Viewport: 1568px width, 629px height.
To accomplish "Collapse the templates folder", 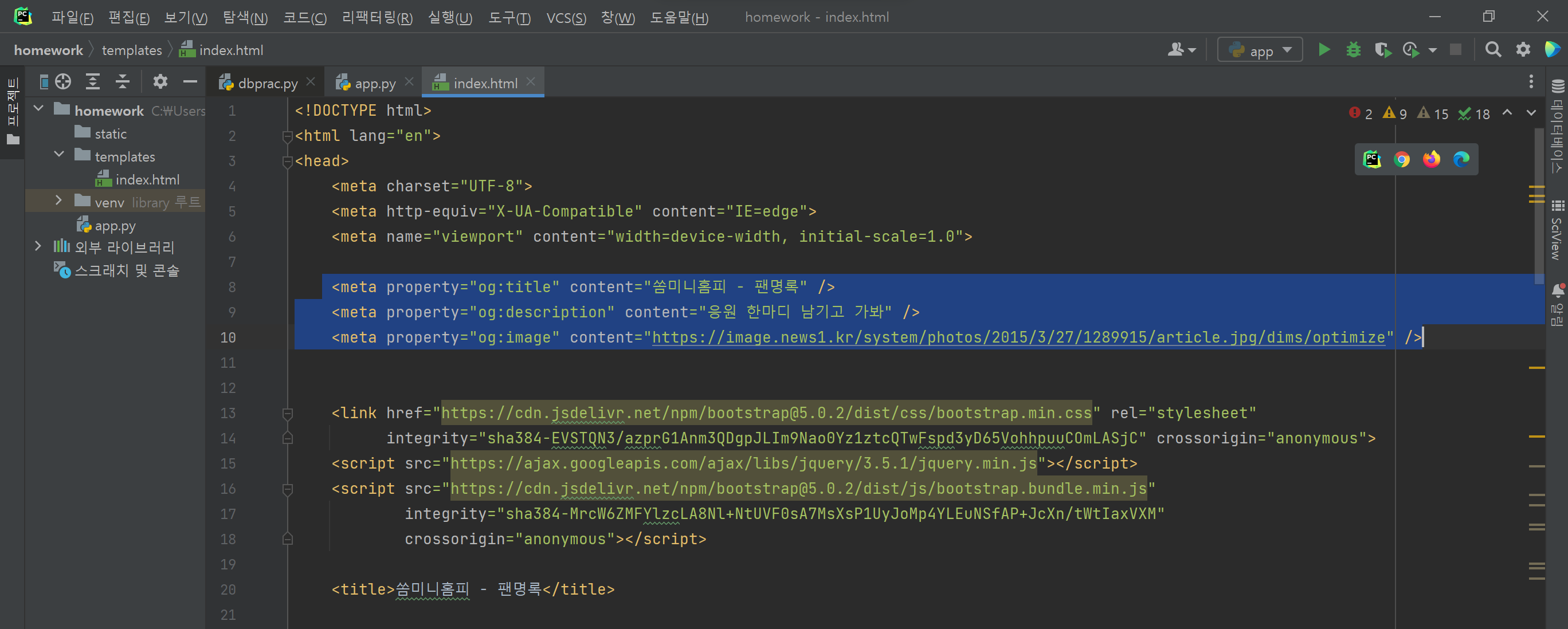I will pos(59,155).
